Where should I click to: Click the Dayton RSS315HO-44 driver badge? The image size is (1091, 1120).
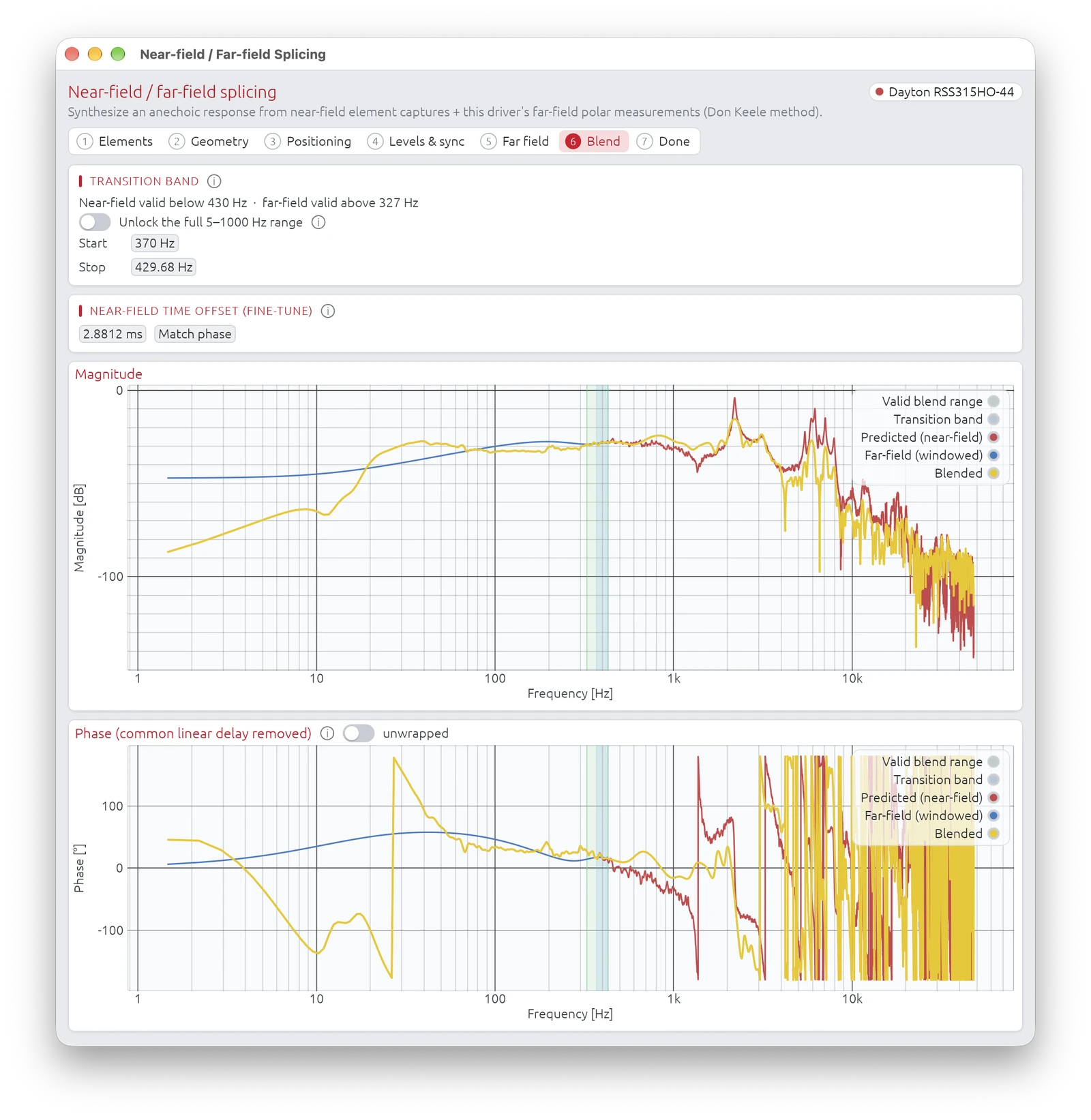coord(945,92)
